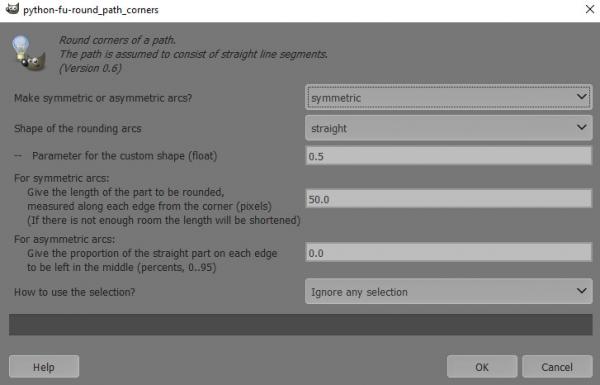Open Help for this plug-in
This screenshot has height=385, width=600.
tap(44, 367)
